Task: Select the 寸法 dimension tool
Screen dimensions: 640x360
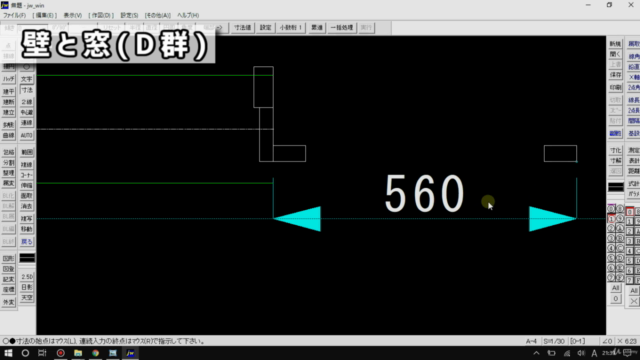Action: (x=27, y=90)
